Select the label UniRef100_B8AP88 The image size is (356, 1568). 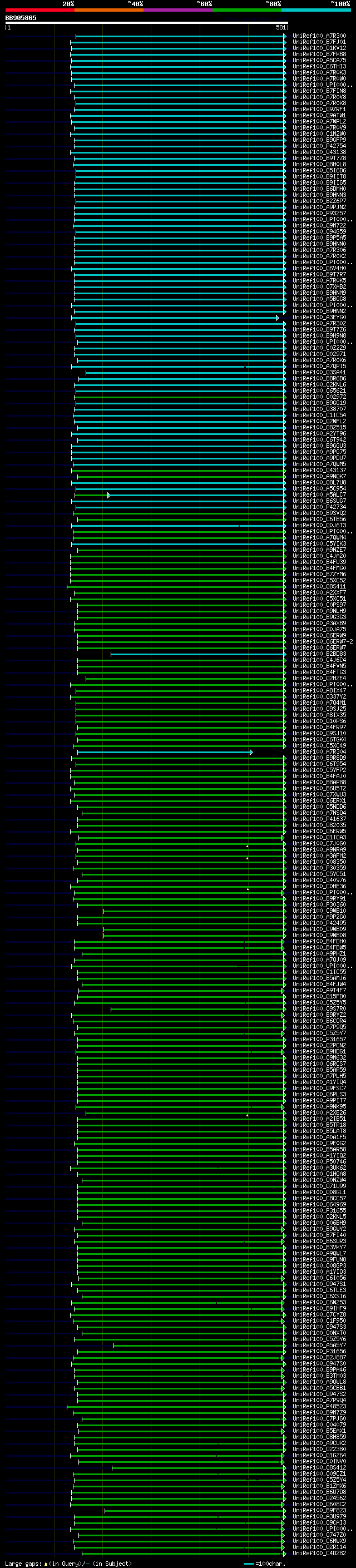click(319, 782)
